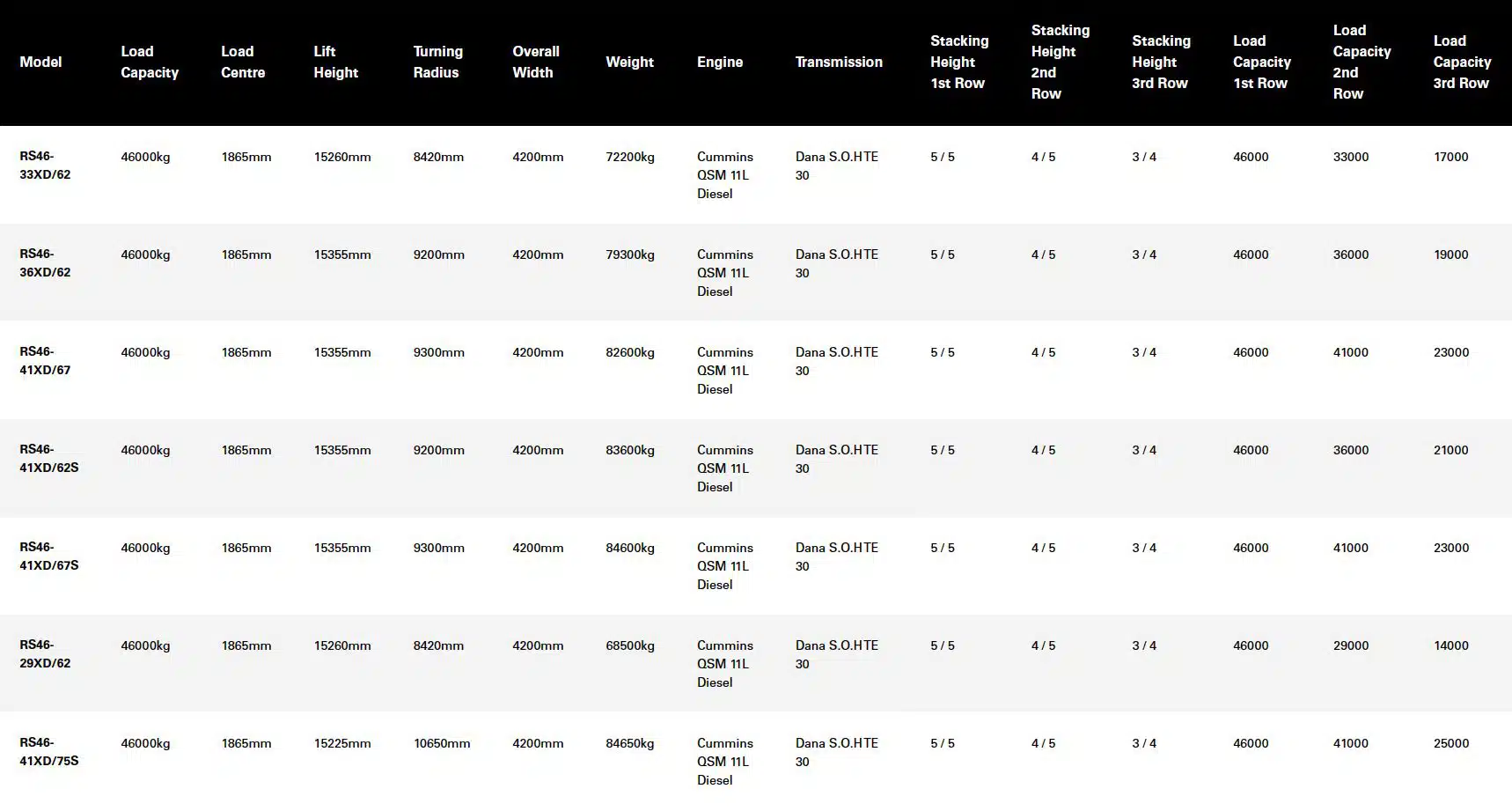The image size is (1512, 811).
Task: Select the RS46-29XD/62 model cell
Action: coord(45,654)
